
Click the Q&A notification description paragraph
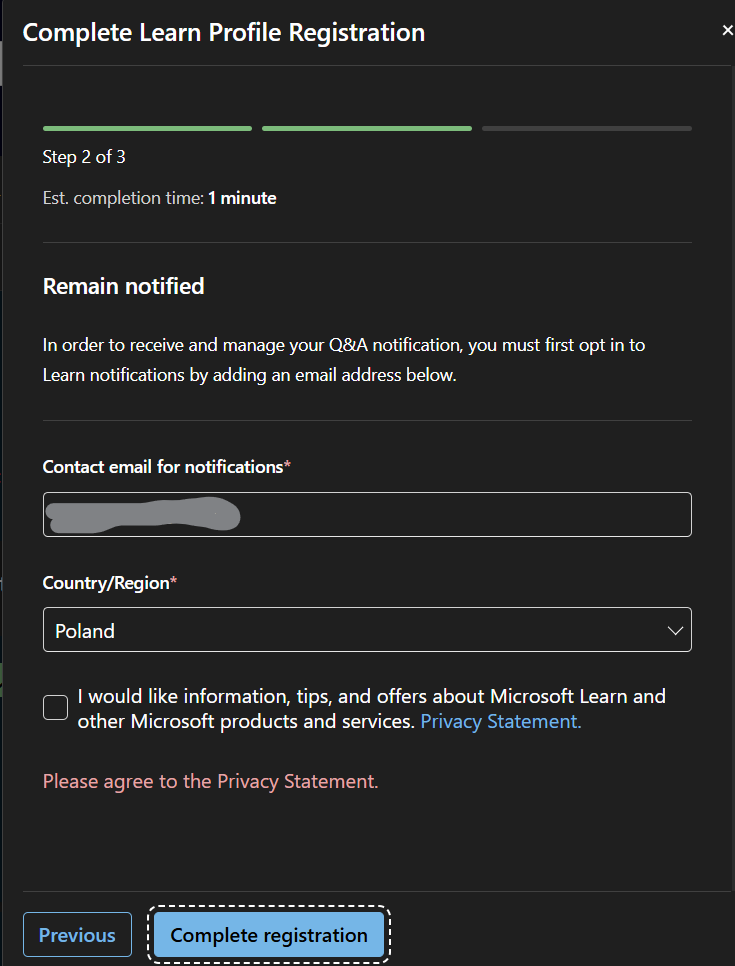344,360
